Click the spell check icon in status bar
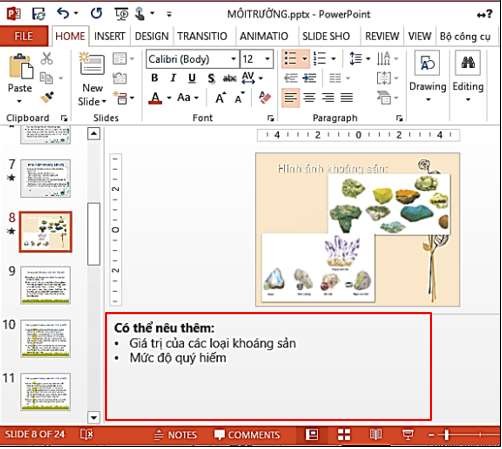Screen dimensions: 502x449 87,434
